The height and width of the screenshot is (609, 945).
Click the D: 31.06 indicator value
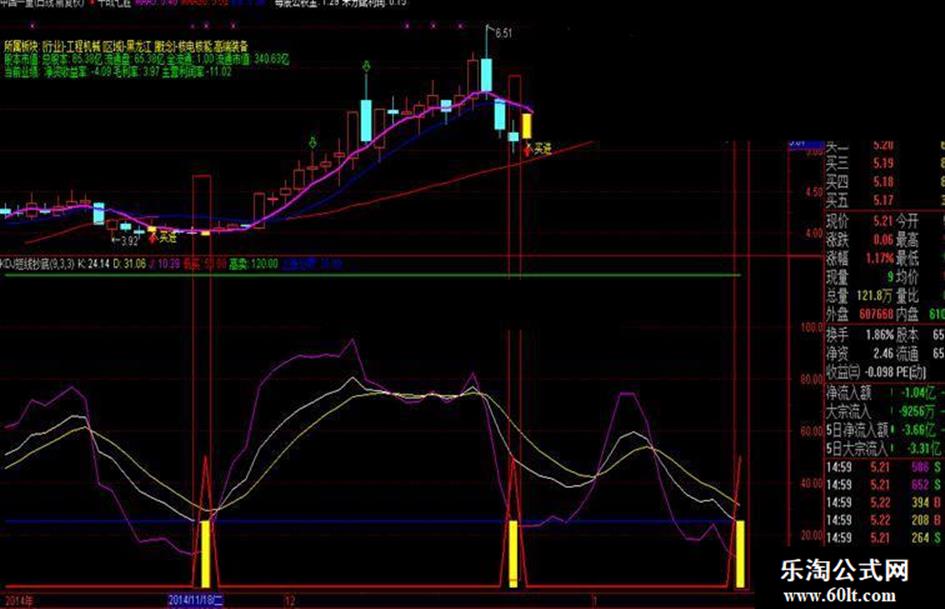(130, 264)
